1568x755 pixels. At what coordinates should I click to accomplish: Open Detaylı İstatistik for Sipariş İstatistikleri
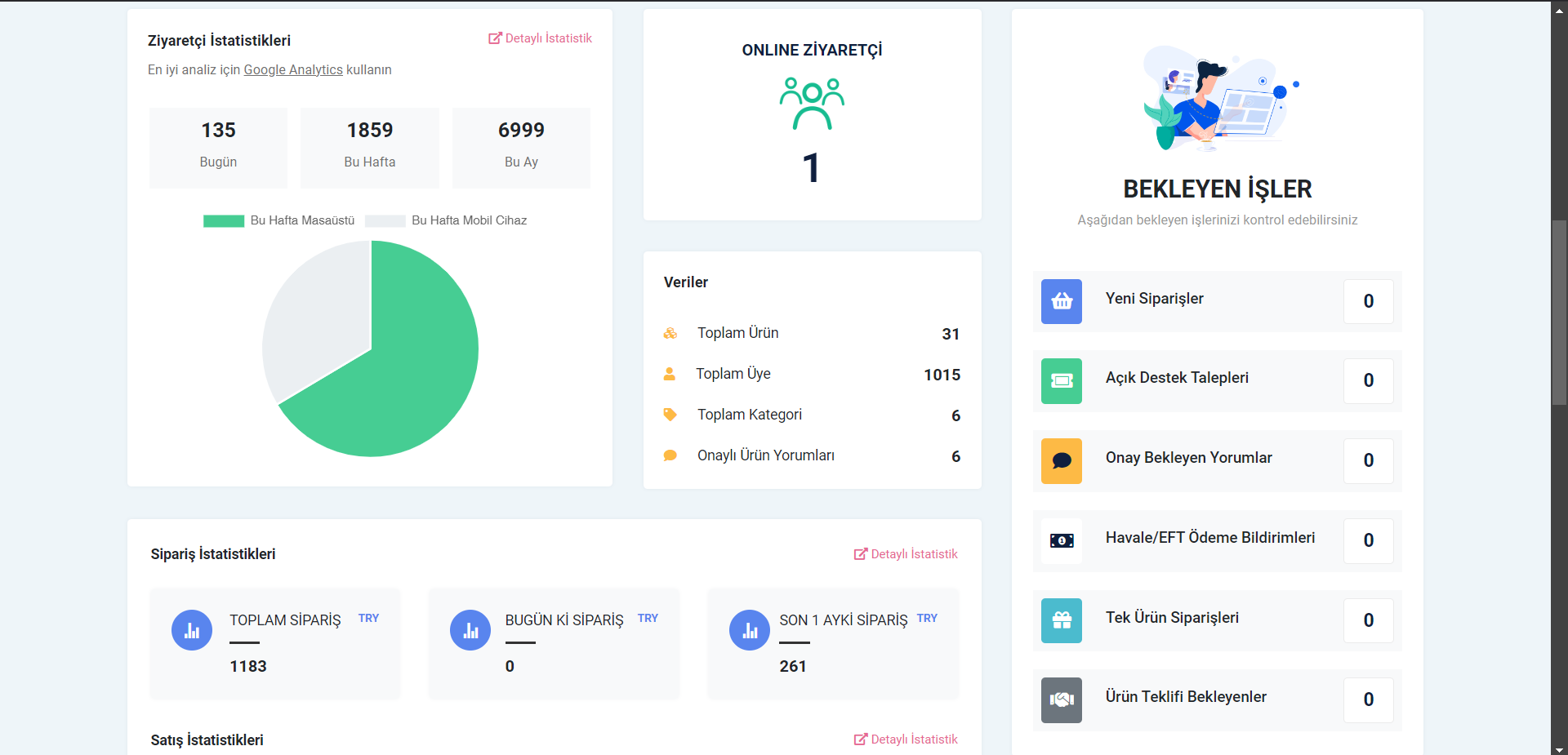click(906, 554)
